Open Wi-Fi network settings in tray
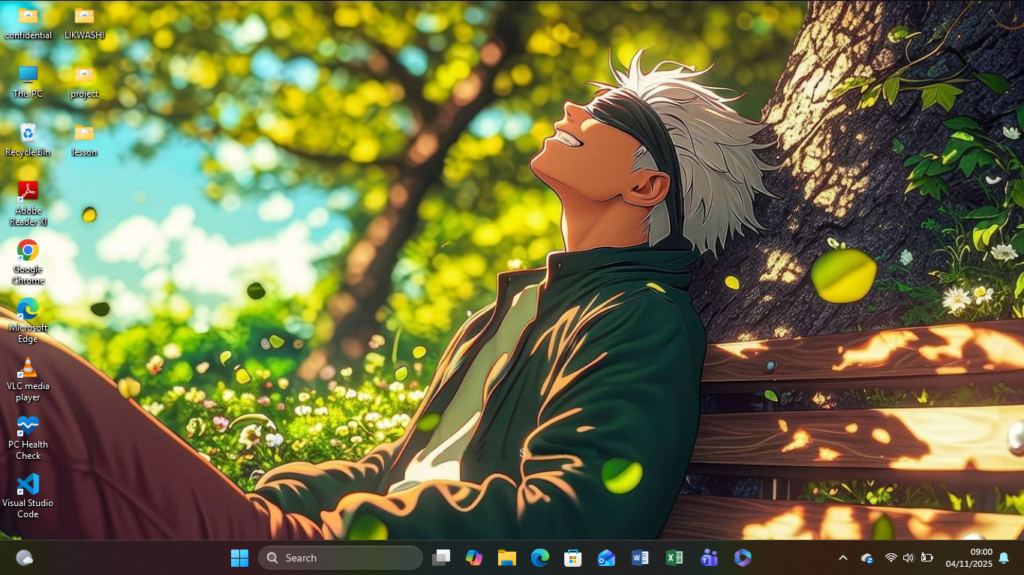1024x575 pixels. point(890,557)
